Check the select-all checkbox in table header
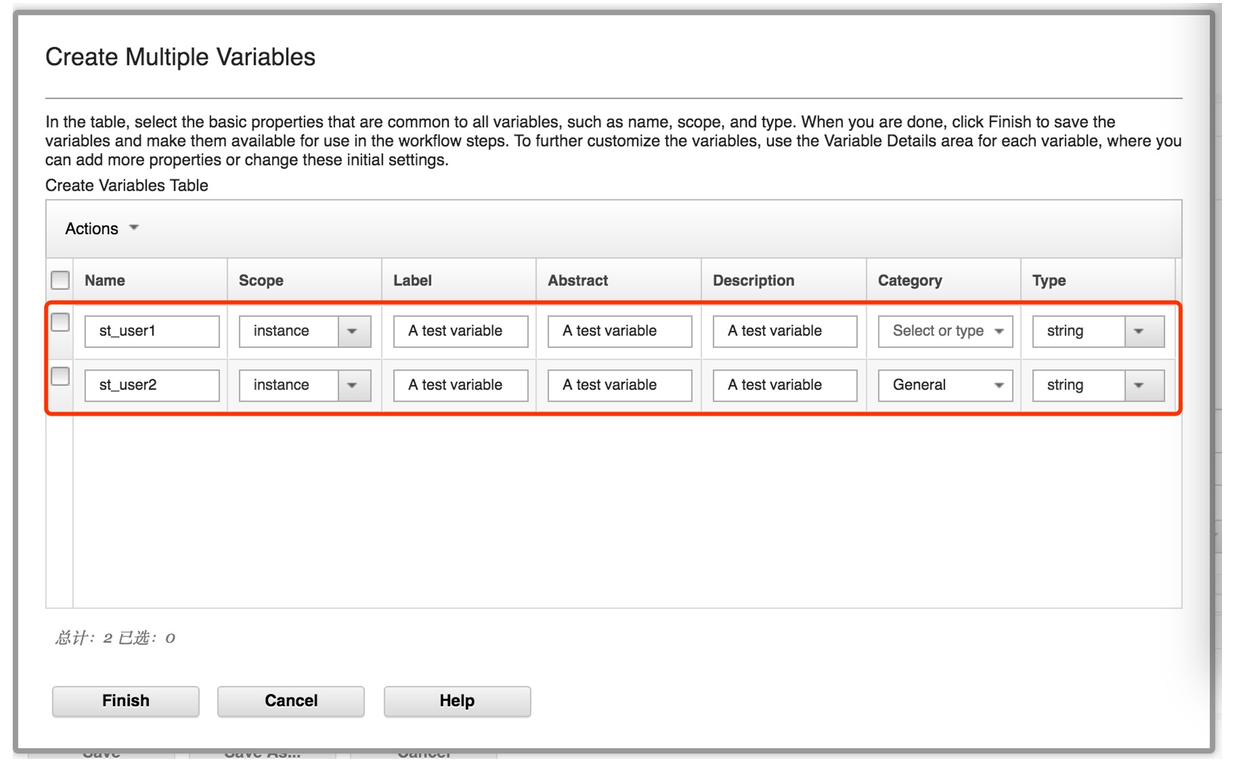Image resolution: width=1236 pixels, height=768 pixels. tap(58, 280)
